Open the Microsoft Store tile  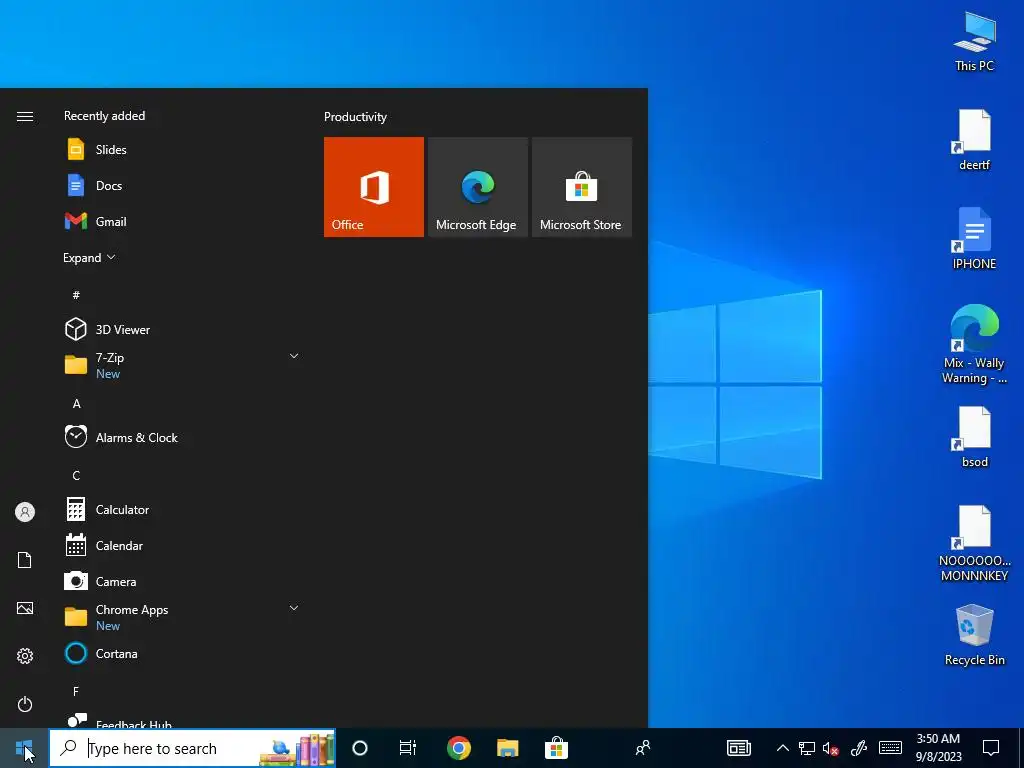(x=582, y=187)
